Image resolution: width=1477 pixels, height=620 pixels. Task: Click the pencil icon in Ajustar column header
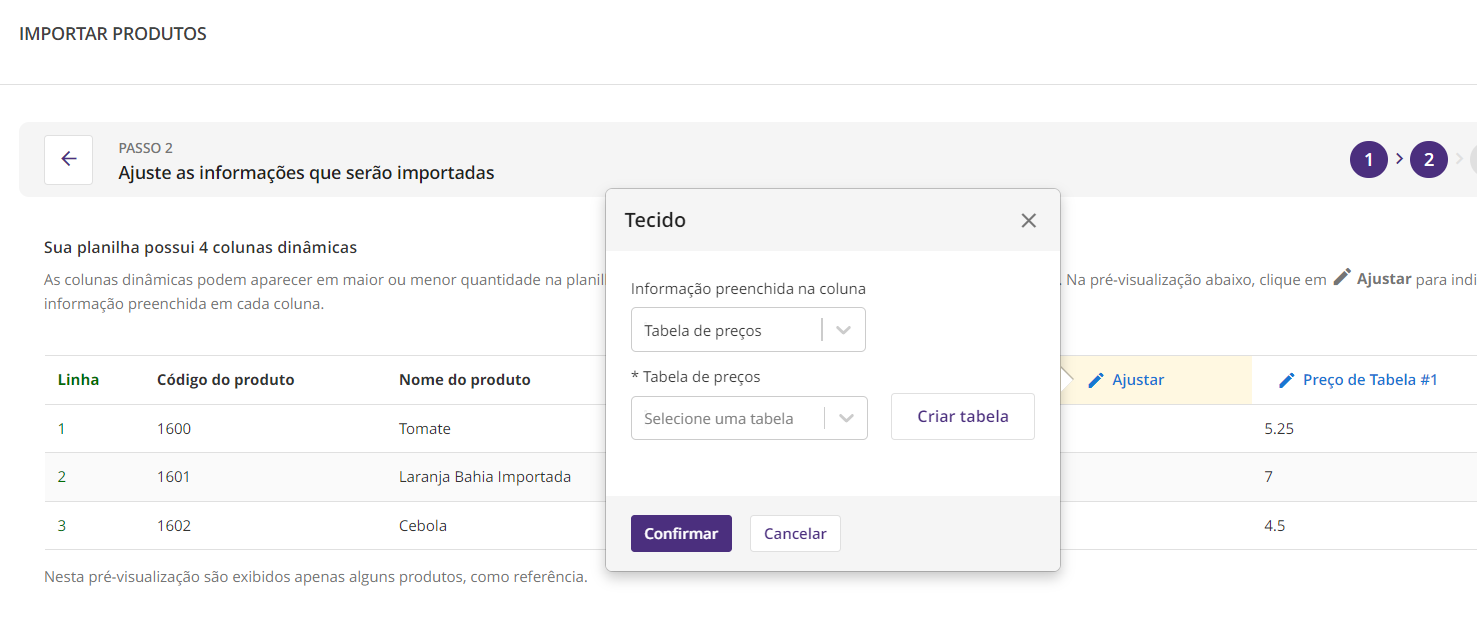pos(1096,380)
